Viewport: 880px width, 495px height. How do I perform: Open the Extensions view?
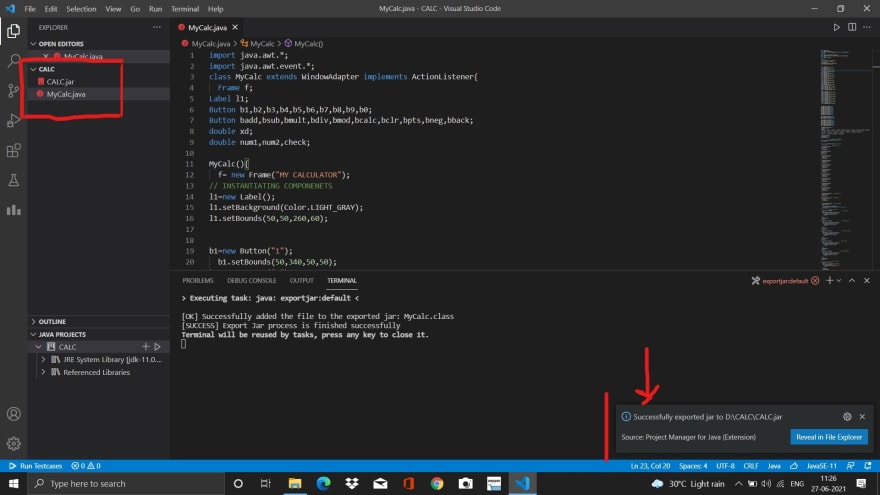point(13,150)
